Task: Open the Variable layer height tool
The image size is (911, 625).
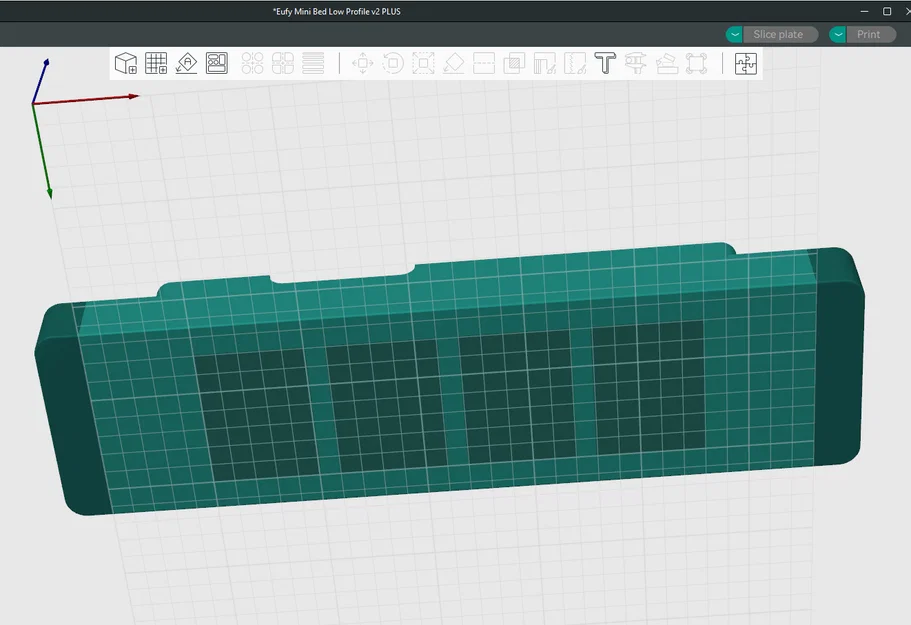Action: [313, 63]
